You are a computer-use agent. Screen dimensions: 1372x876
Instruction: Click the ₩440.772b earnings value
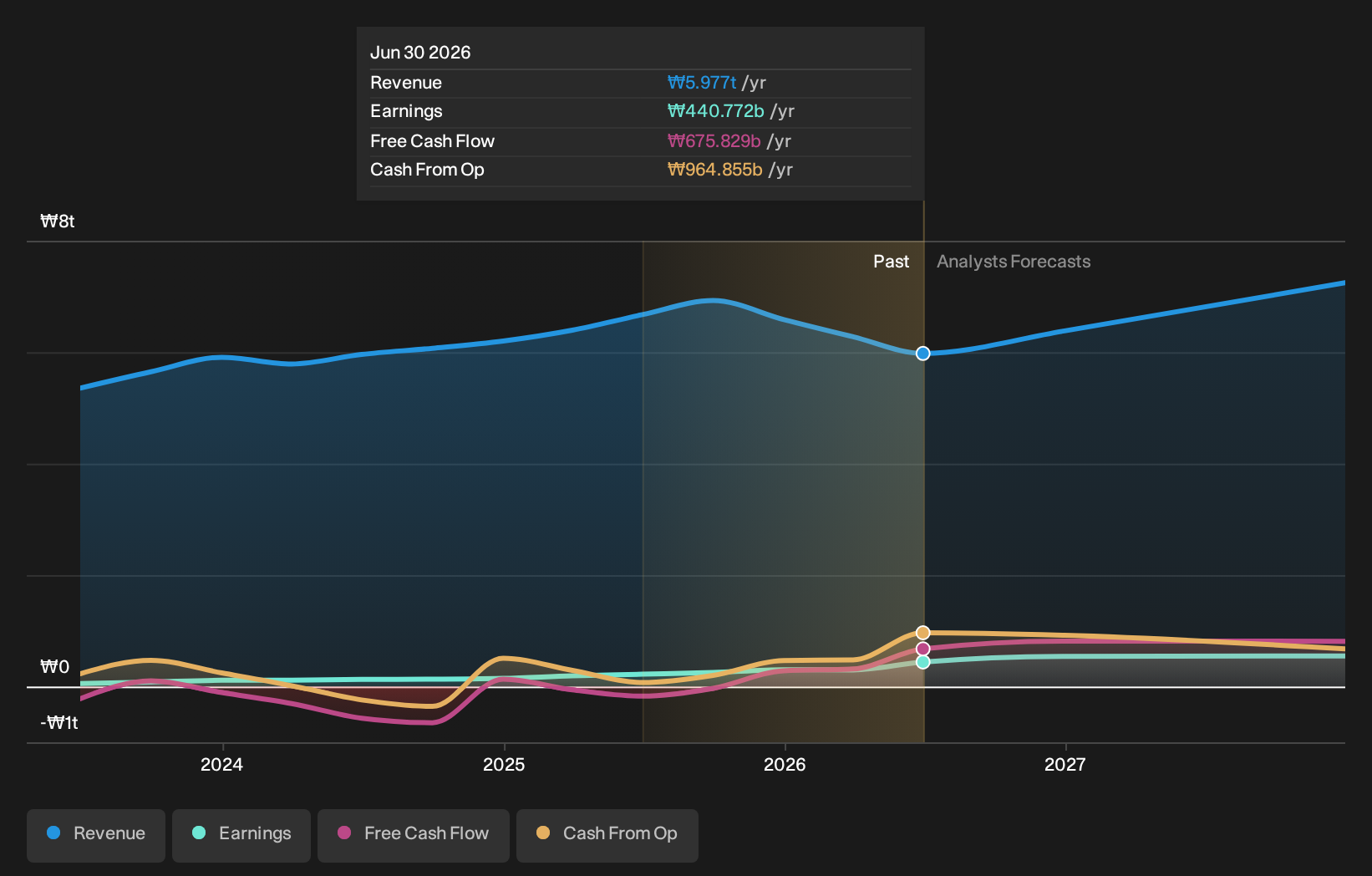[715, 111]
